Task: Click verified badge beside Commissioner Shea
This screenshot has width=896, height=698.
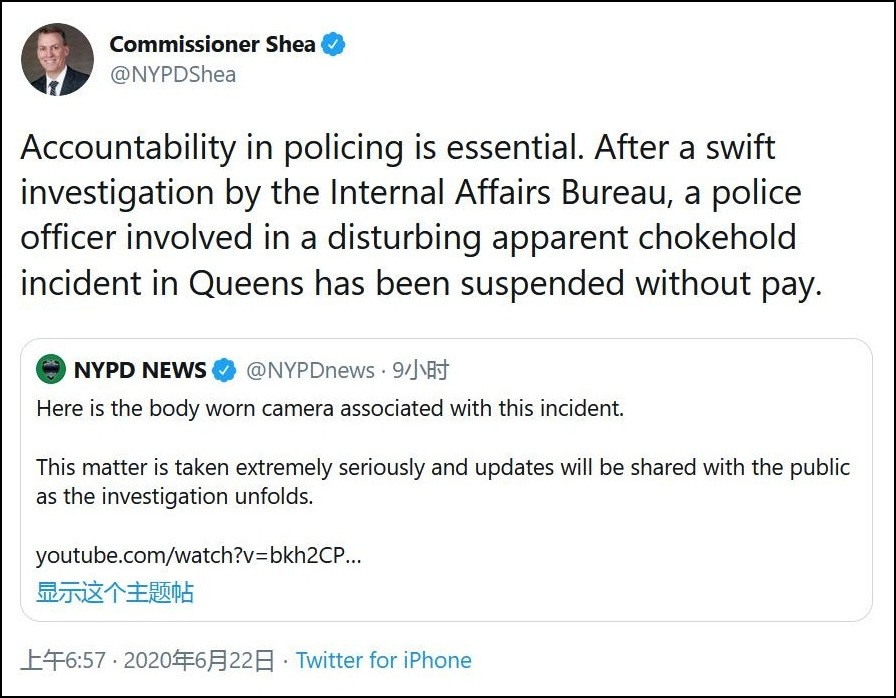Action: point(334,45)
